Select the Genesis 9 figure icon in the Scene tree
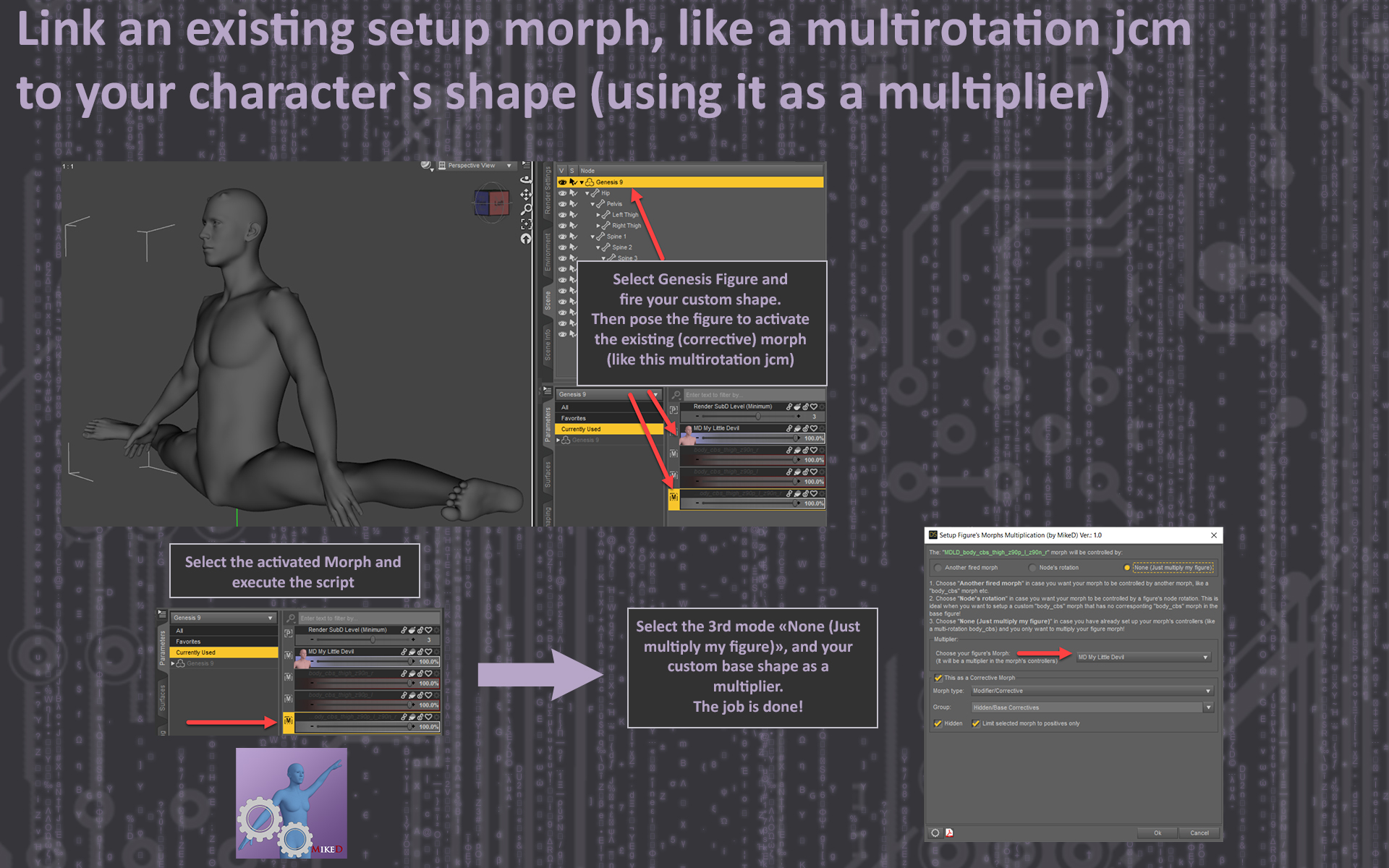This screenshot has height=868, width=1389. (590, 182)
